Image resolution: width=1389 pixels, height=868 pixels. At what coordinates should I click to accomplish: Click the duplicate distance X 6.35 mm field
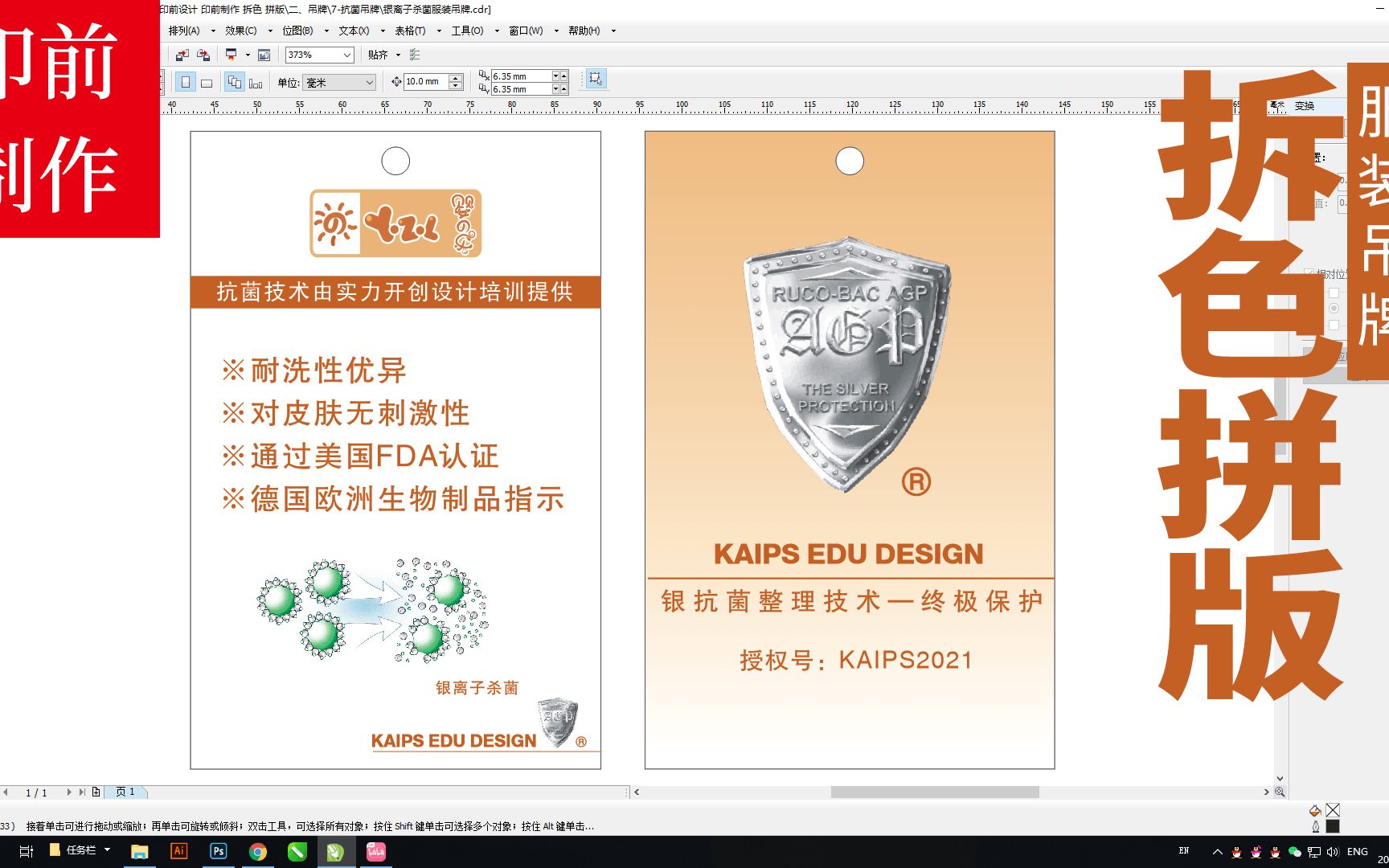(521, 76)
